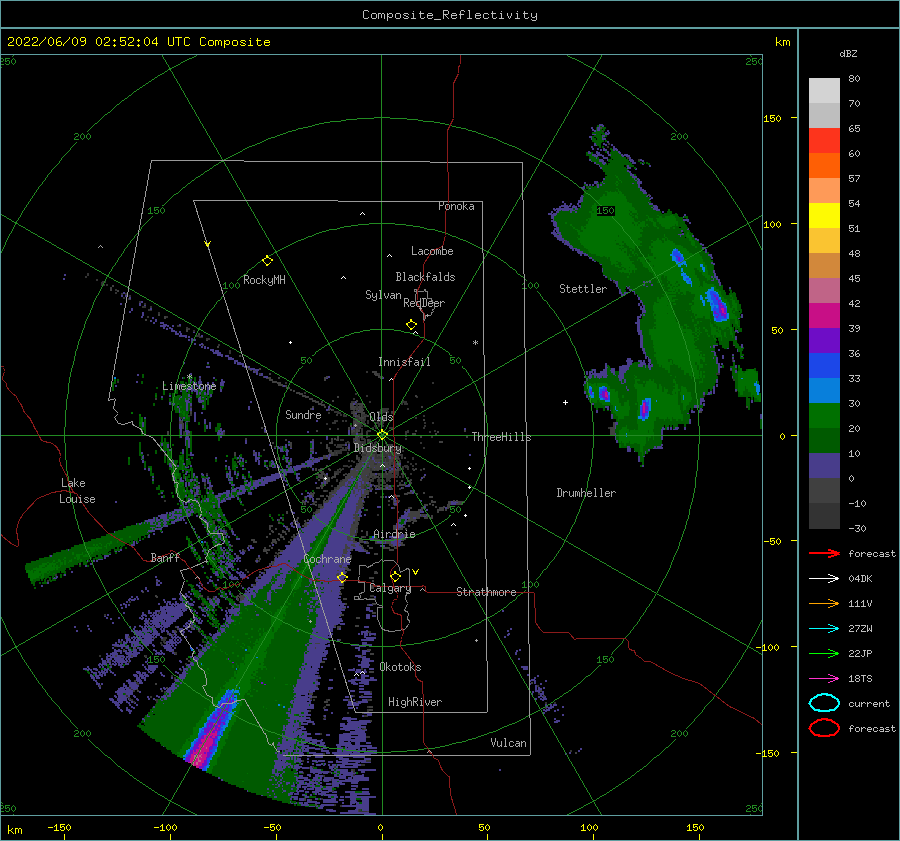Screen dimensions: 900x841
Task: Click the Sylvan label
Action: (383, 295)
